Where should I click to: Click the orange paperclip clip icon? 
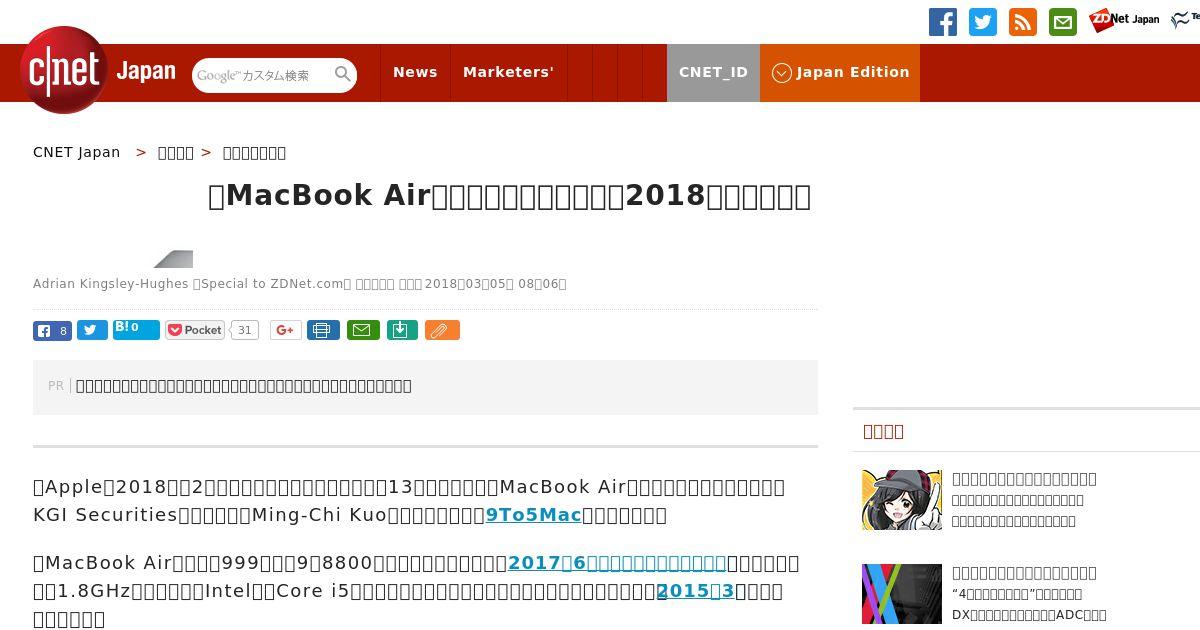pos(442,330)
